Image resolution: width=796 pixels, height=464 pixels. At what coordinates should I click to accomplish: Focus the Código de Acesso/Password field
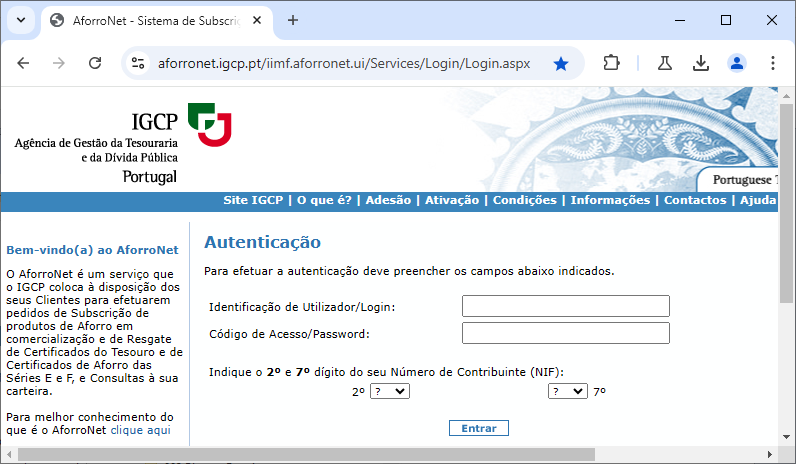tap(566, 333)
